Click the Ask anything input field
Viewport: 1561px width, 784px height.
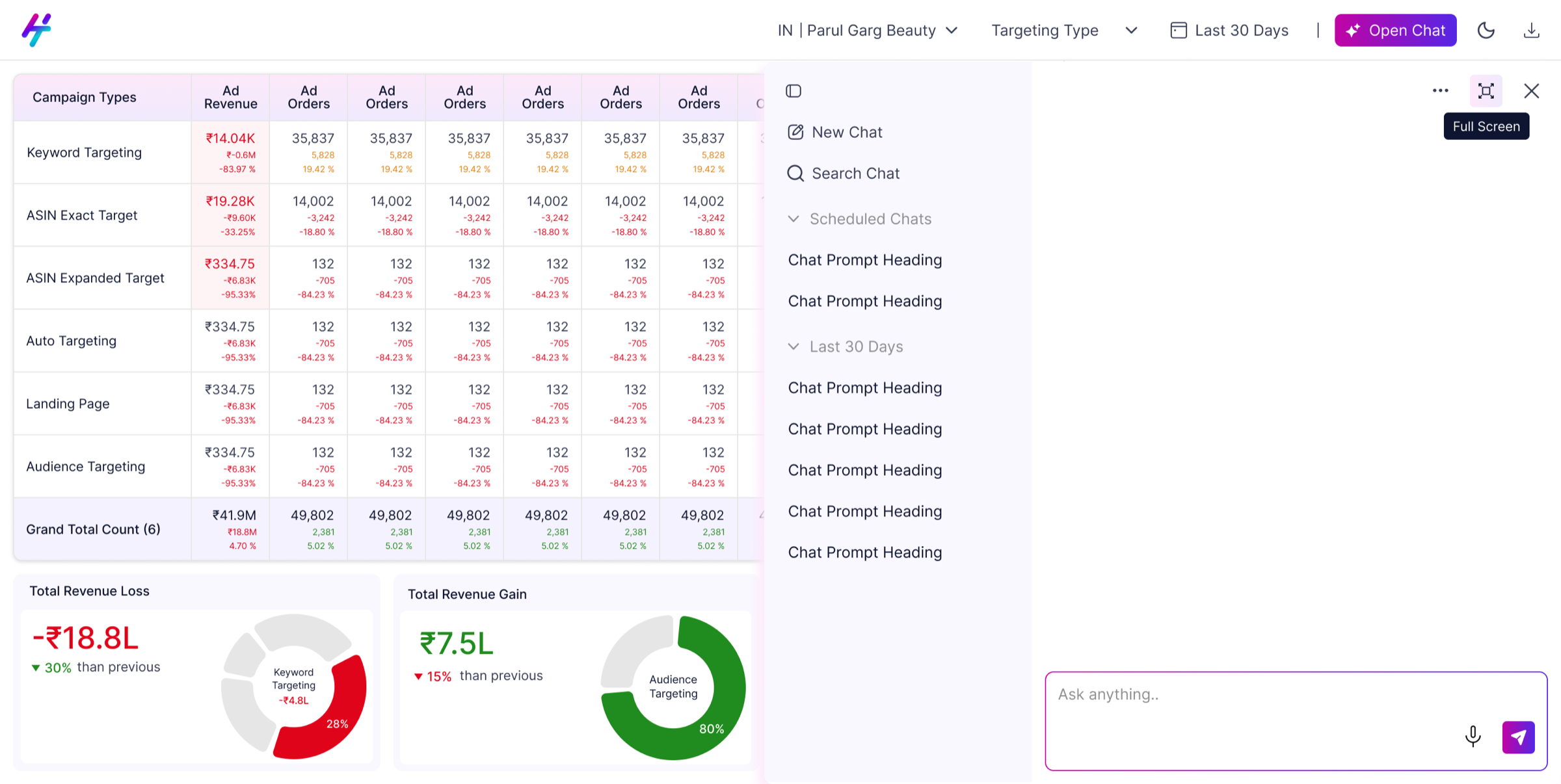pos(1296,721)
